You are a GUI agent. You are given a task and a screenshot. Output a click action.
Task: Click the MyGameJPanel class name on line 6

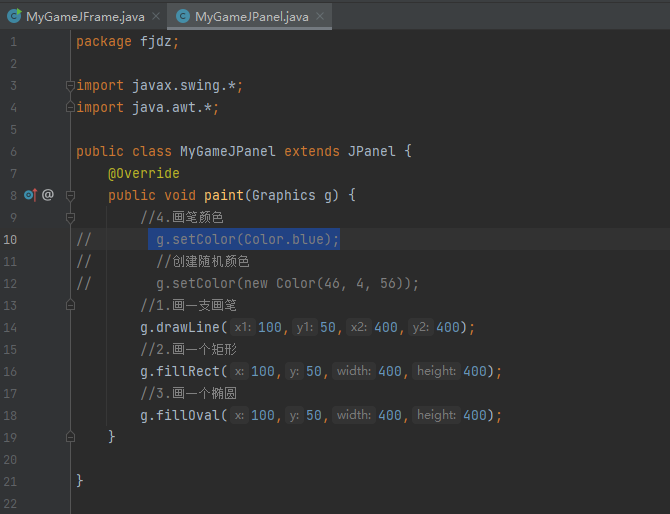(227, 151)
